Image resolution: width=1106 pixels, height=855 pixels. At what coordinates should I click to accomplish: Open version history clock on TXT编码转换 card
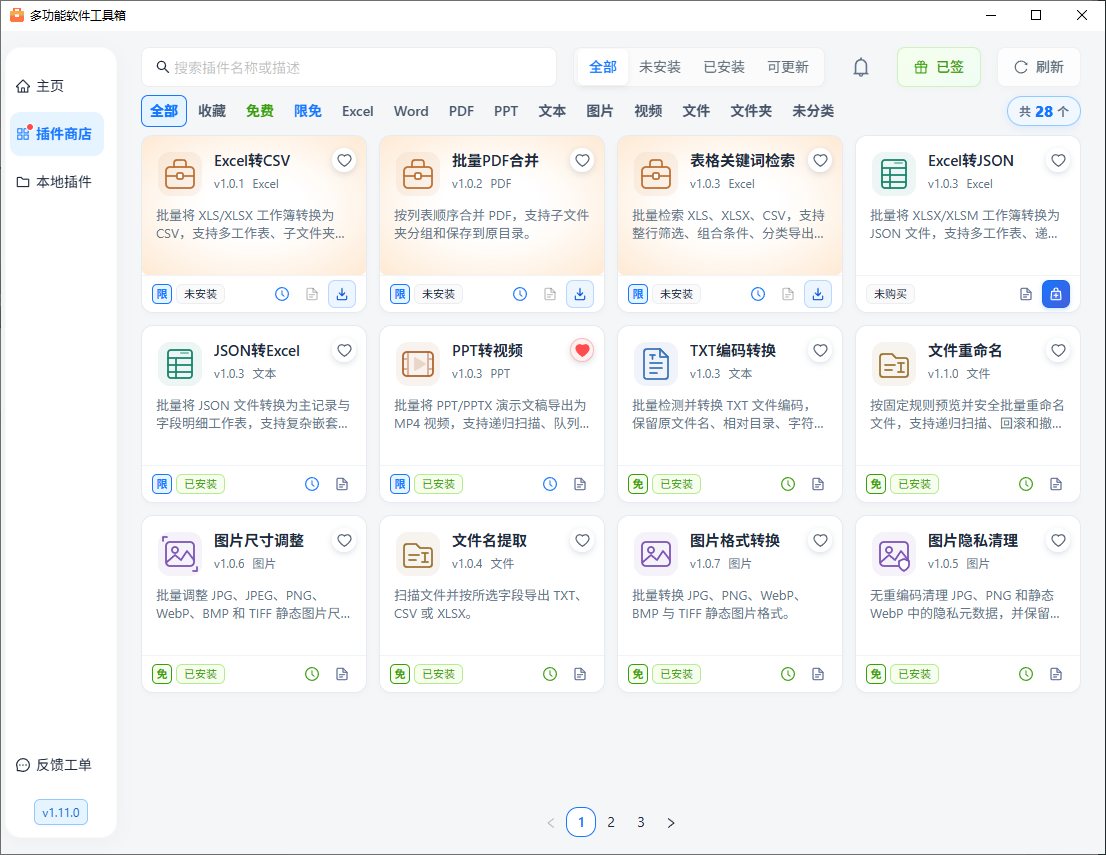pyautogui.click(x=788, y=484)
